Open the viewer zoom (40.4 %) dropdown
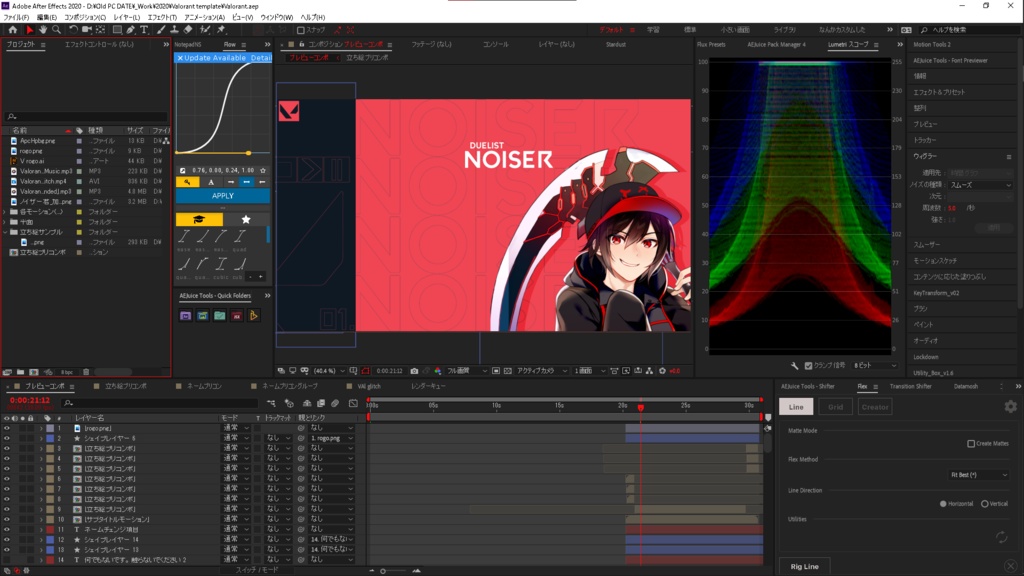Screen dimensions: 1024x576 pos(330,371)
